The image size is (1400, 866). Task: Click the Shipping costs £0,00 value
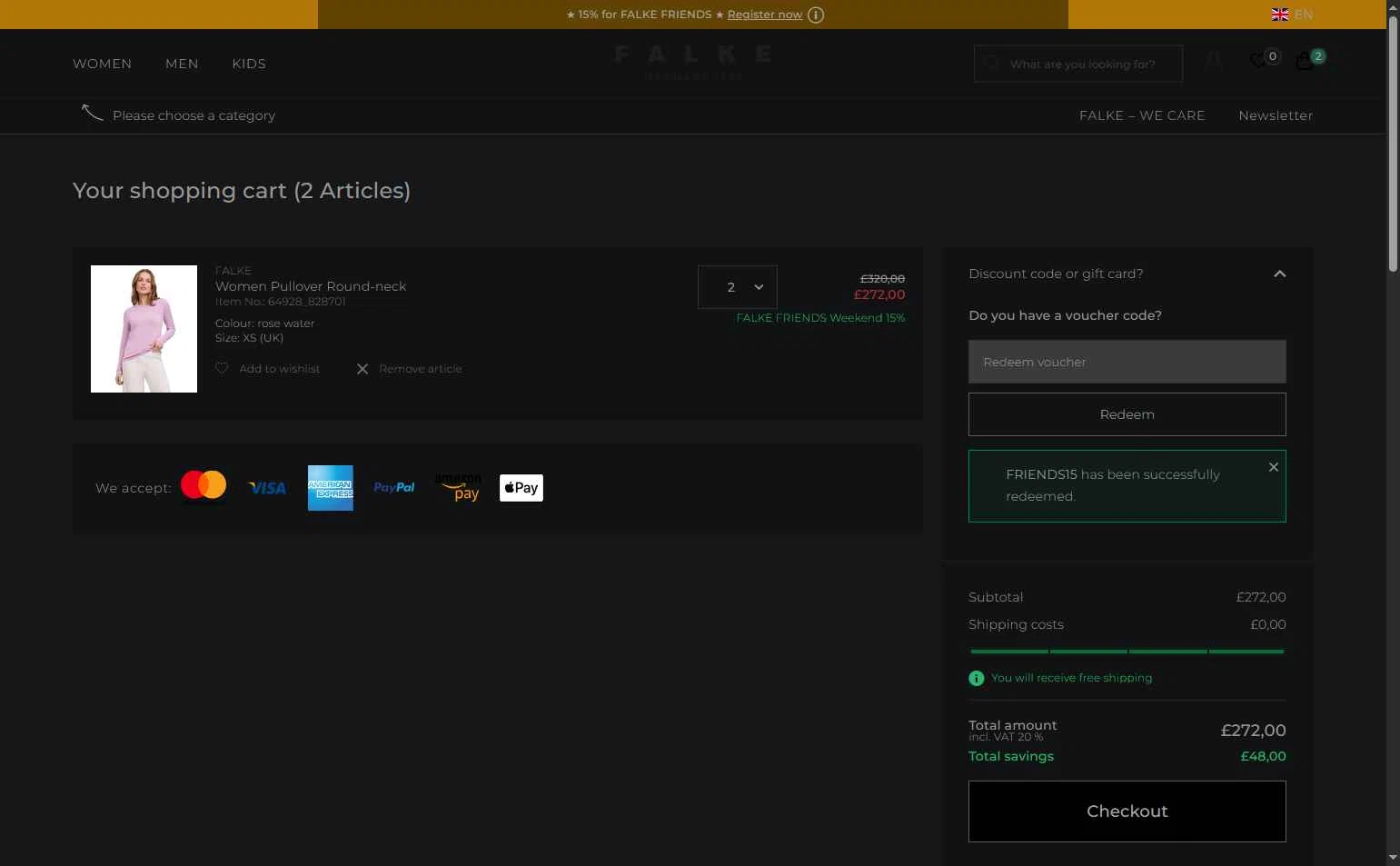click(1268, 624)
